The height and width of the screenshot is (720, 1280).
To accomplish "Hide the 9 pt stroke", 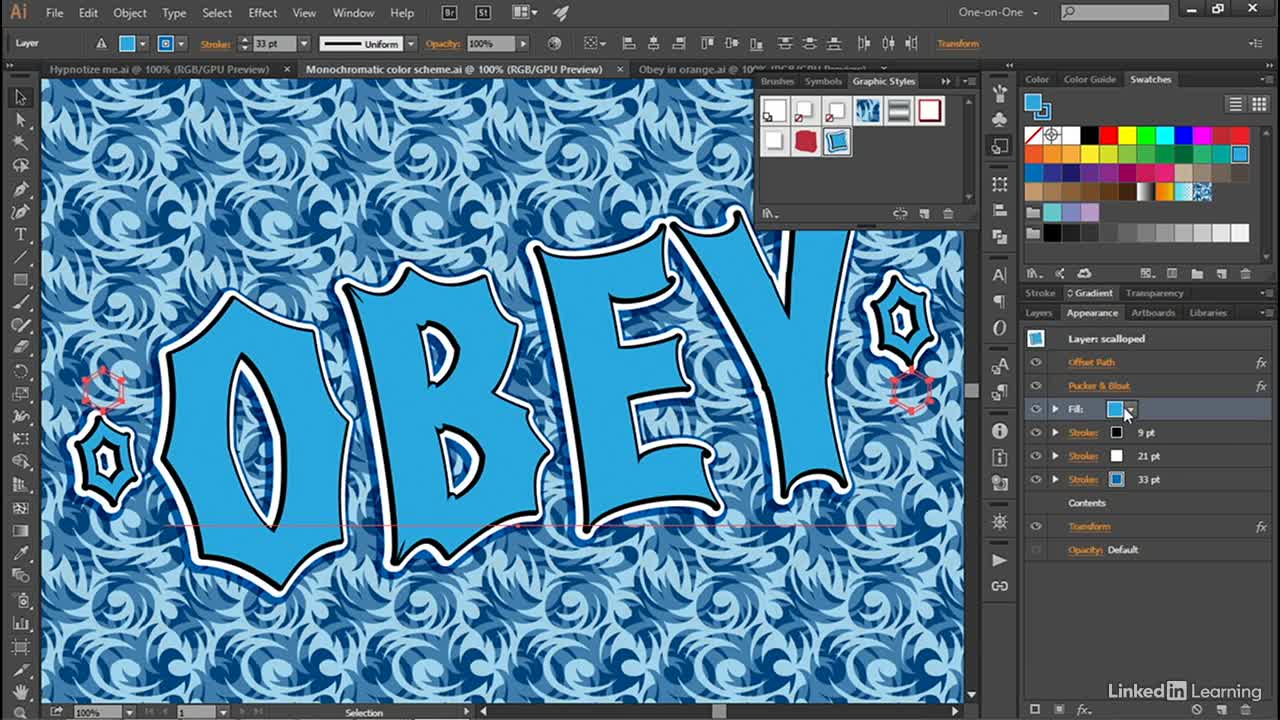I will tap(1035, 432).
